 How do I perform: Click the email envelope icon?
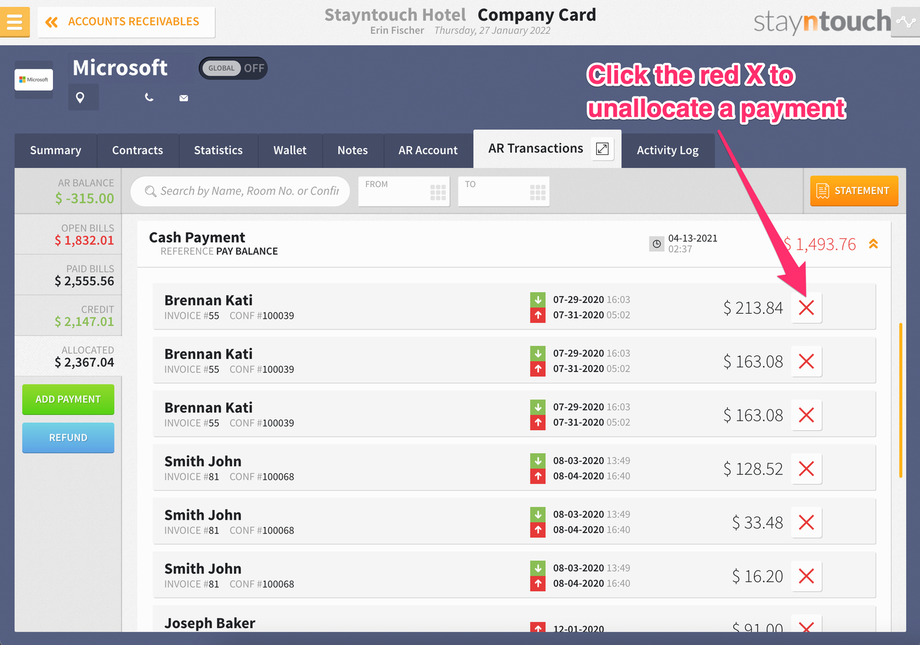pyautogui.click(x=184, y=98)
